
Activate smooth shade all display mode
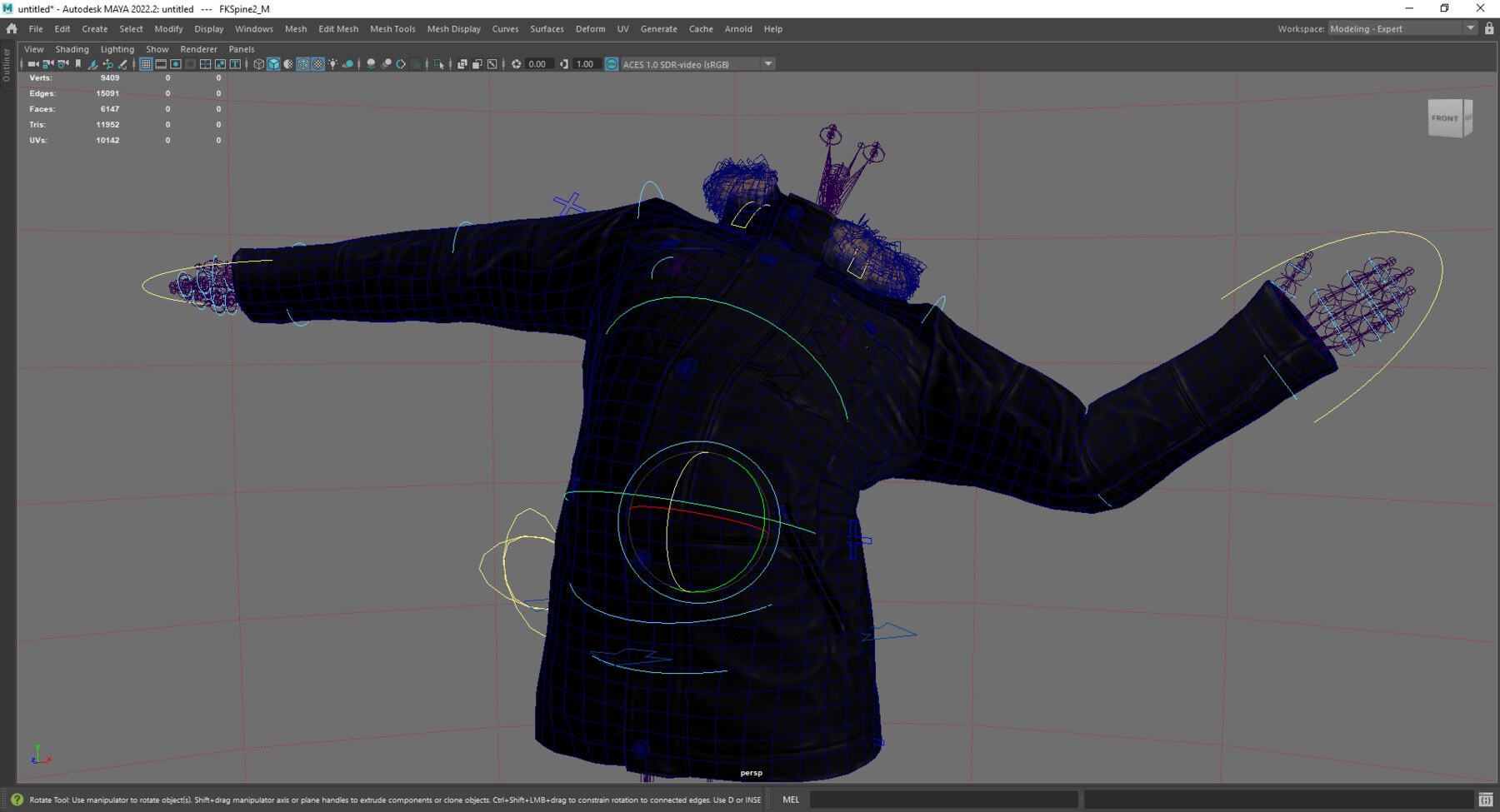tap(273, 63)
